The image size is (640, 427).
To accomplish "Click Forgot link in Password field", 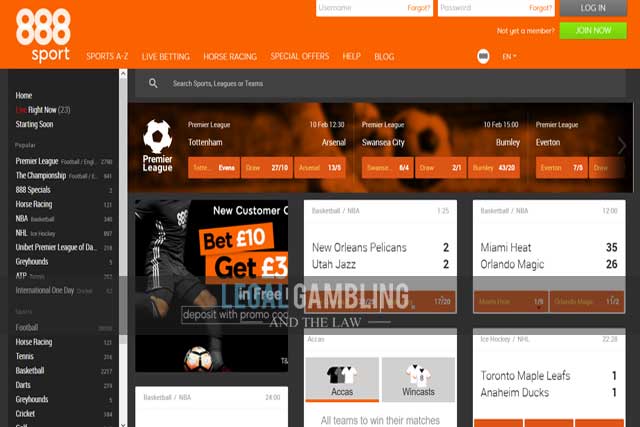I will pos(540,8).
